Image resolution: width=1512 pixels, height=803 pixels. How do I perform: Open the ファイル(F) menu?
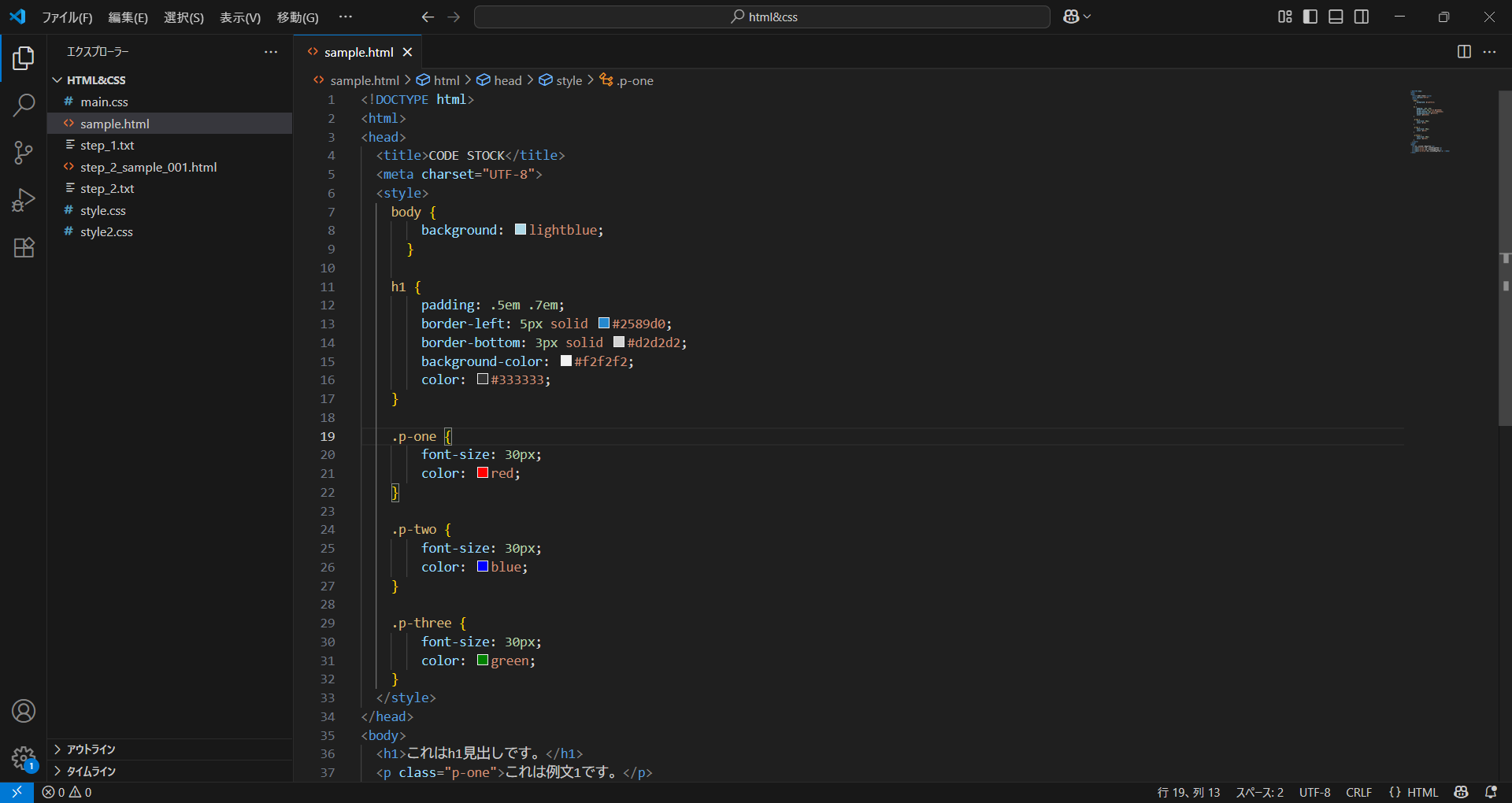click(x=67, y=17)
